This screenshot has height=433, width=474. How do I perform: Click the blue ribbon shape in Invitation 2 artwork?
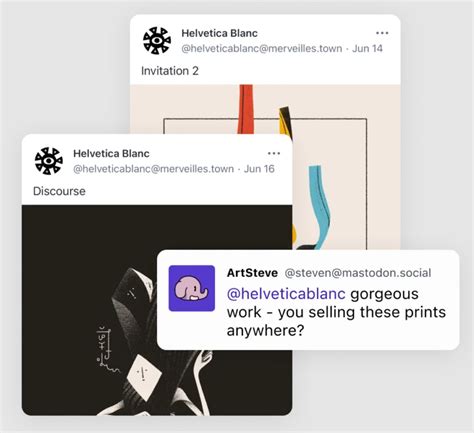[x=319, y=207]
